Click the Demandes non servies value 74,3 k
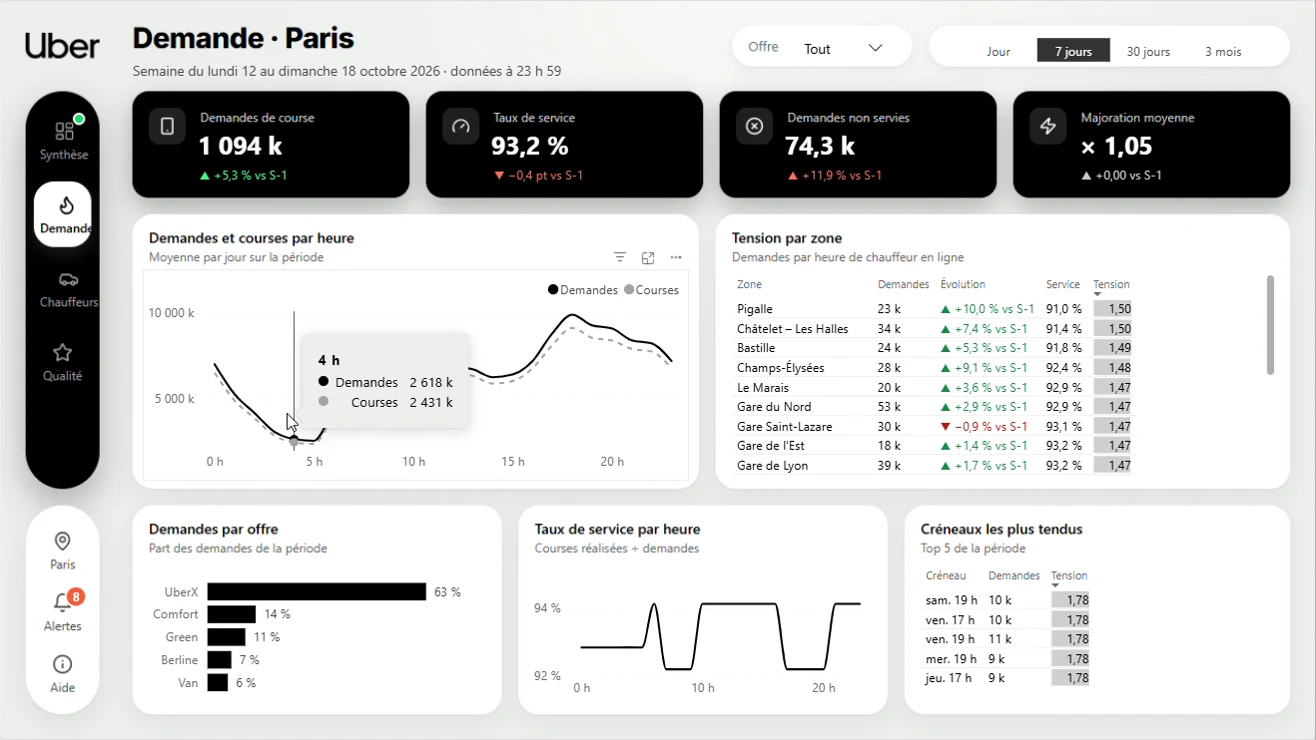This screenshot has height=740, width=1316. pos(821,146)
